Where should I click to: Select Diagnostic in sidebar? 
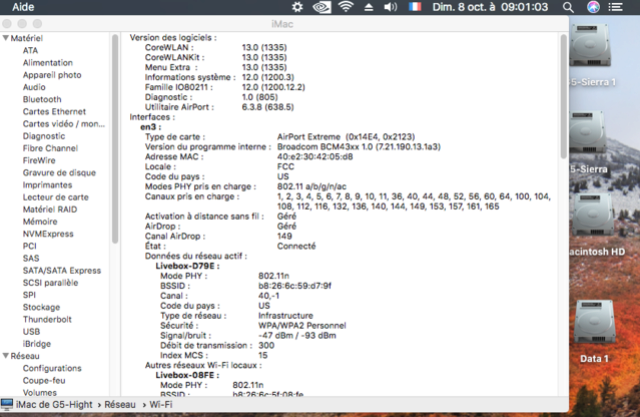[44, 136]
